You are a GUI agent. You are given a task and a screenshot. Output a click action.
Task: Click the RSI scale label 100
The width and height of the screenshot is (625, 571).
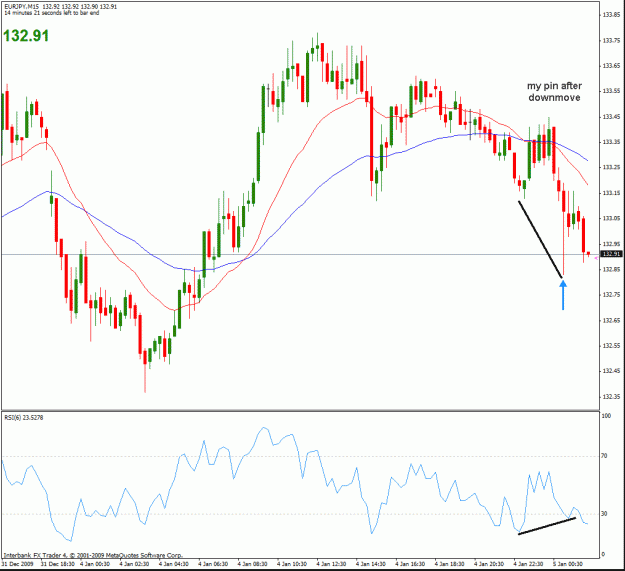tap(606, 416)
